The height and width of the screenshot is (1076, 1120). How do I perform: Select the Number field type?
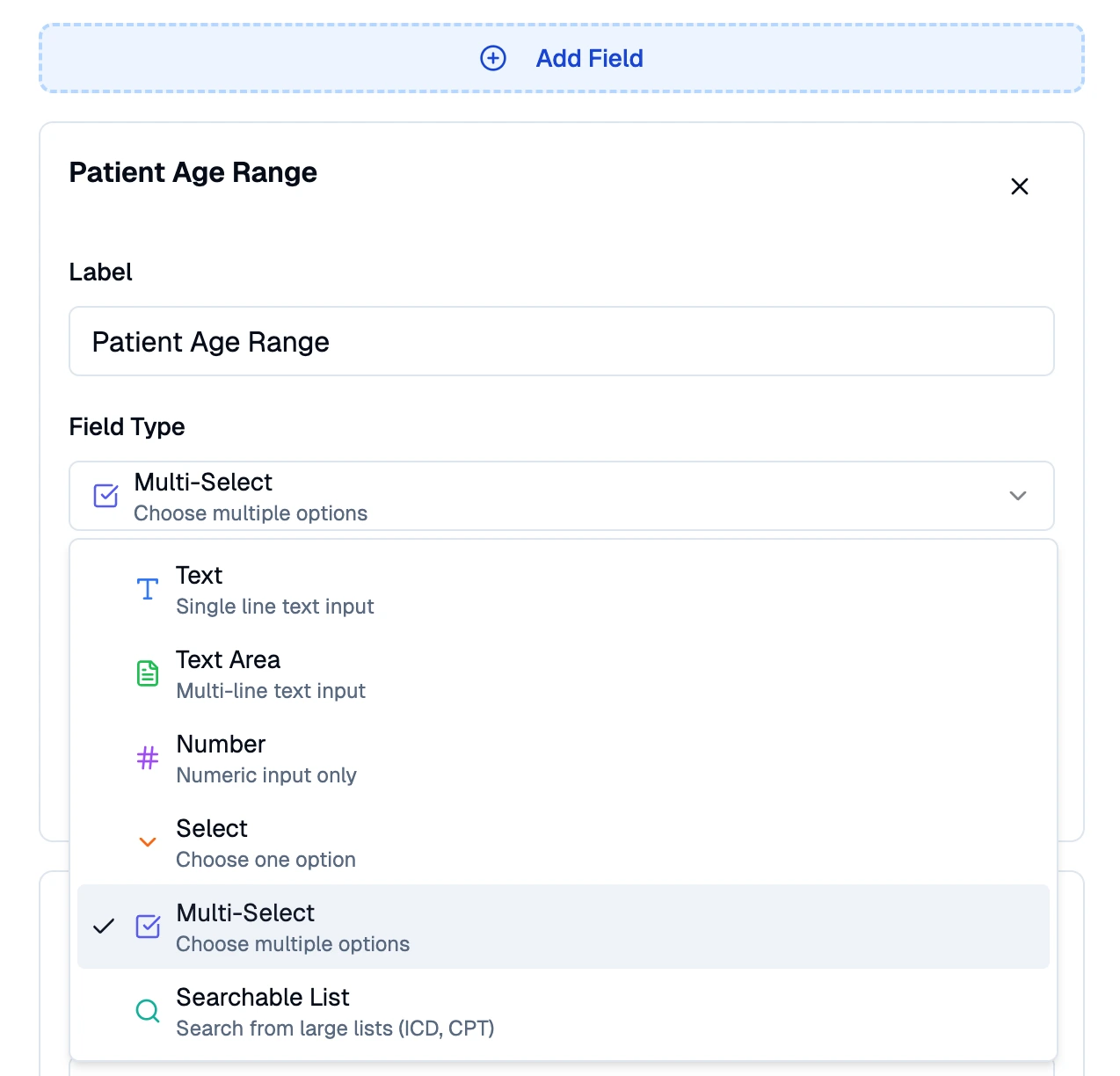(564, 759)
